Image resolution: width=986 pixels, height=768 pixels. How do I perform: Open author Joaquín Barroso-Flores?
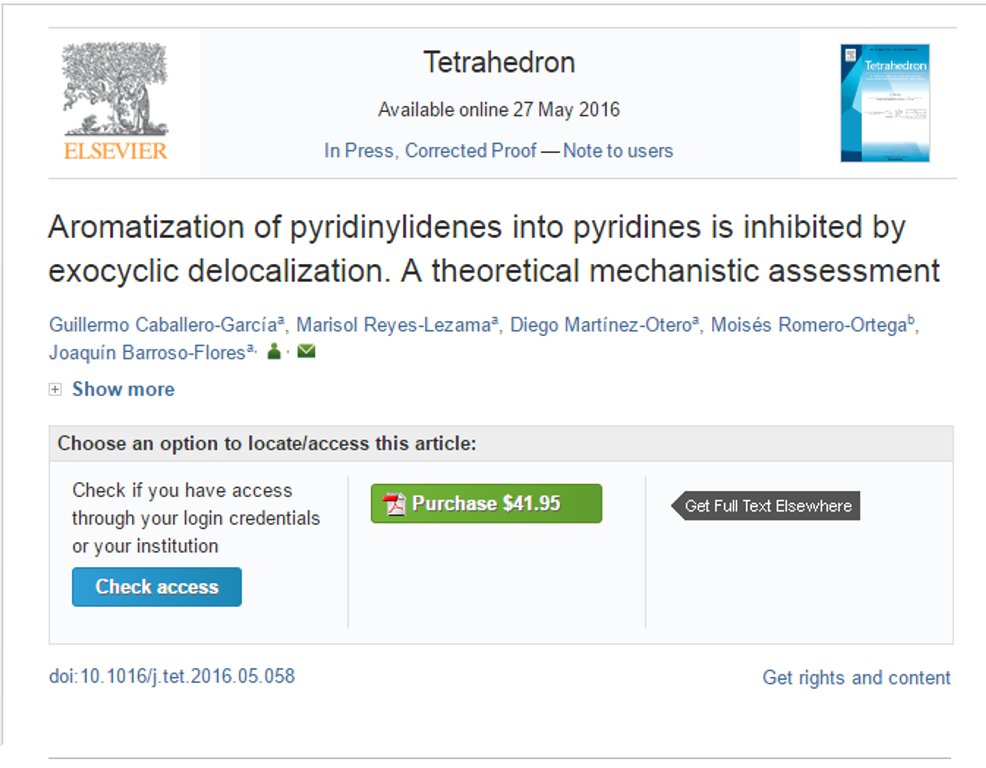point(147,352)
